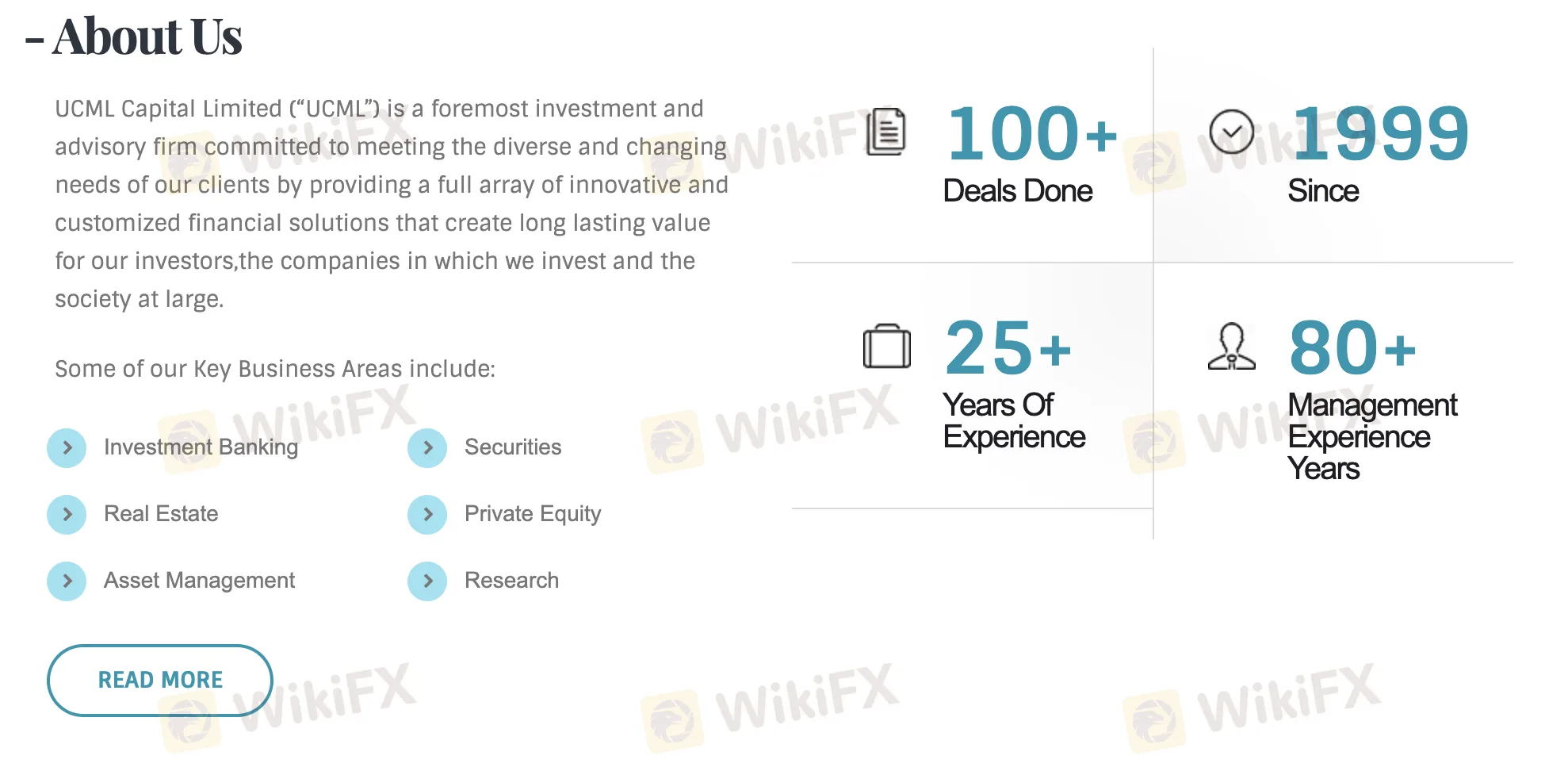
Task: Click the arrow icon next to Asset Management
Action: (x=67, y=581)
